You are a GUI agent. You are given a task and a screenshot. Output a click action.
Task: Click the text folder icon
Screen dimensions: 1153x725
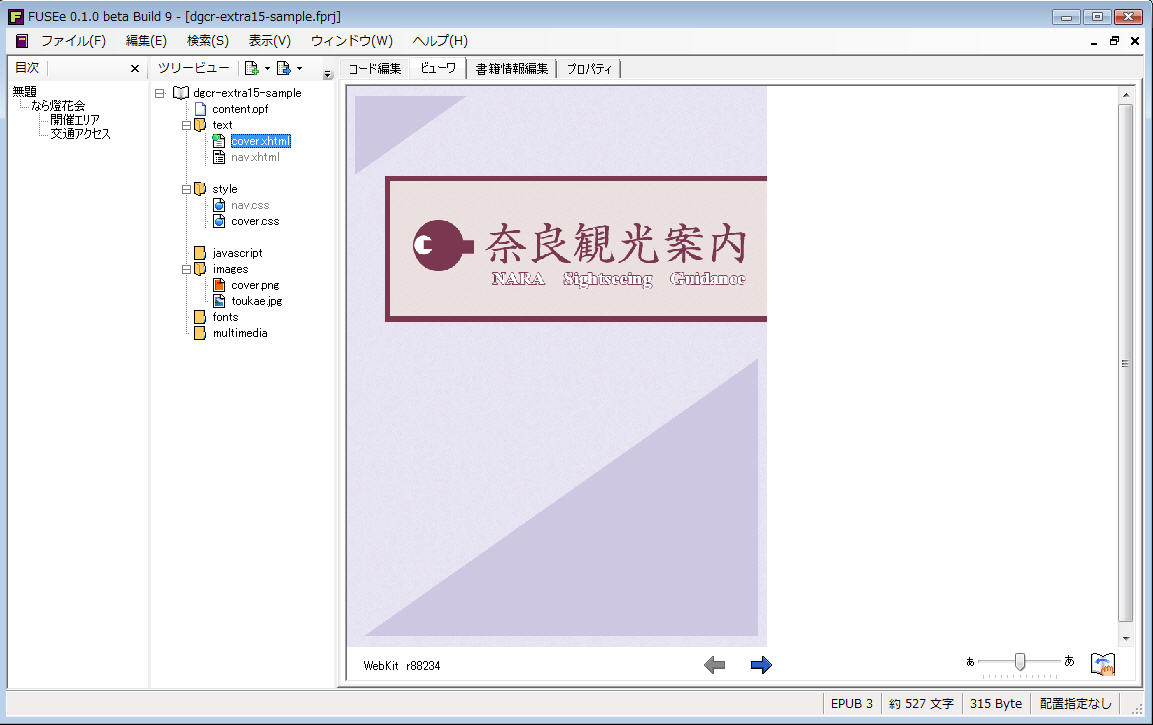point(200,125)
